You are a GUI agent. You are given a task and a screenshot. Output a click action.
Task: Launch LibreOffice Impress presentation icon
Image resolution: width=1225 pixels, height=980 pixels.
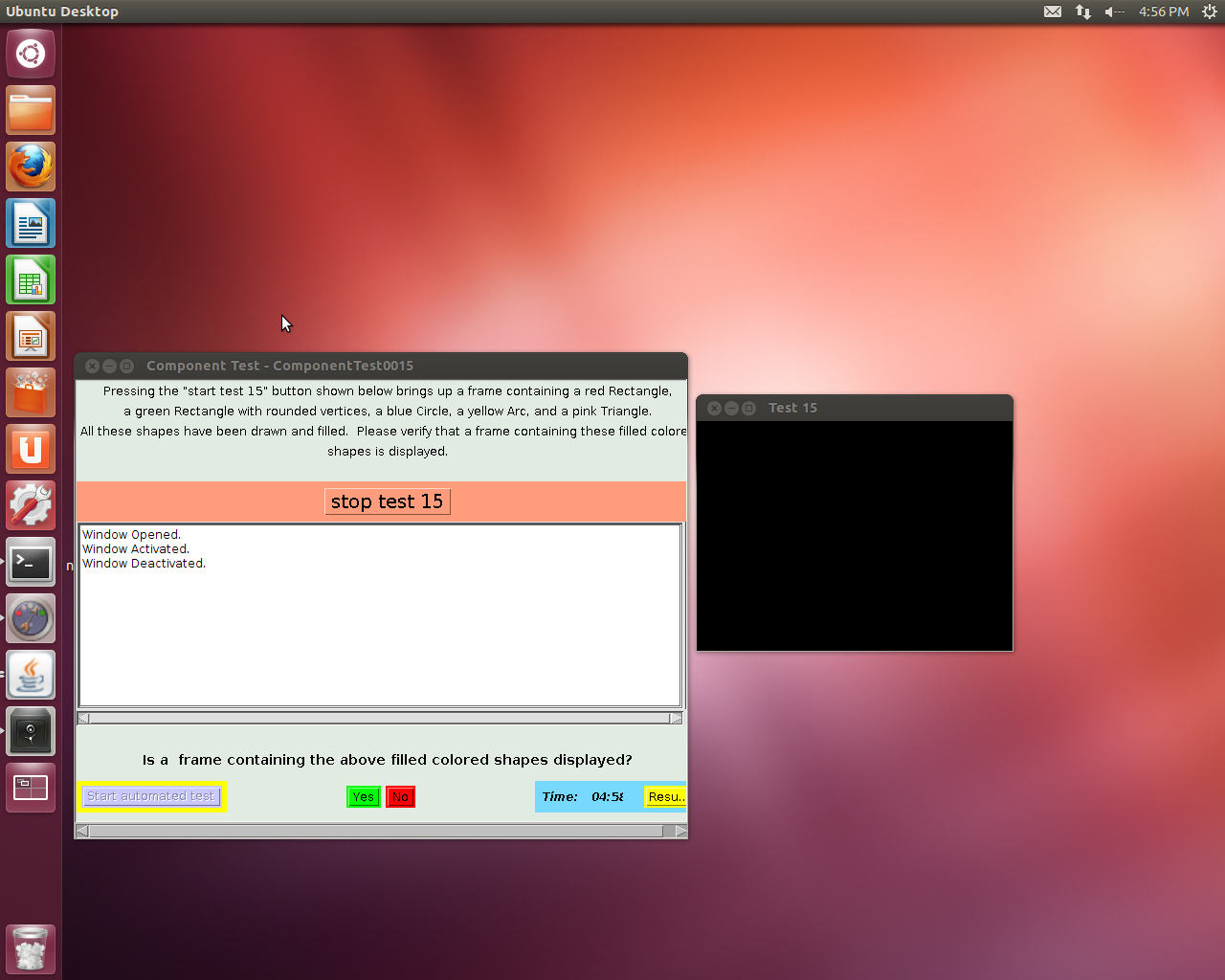point(31,337)
